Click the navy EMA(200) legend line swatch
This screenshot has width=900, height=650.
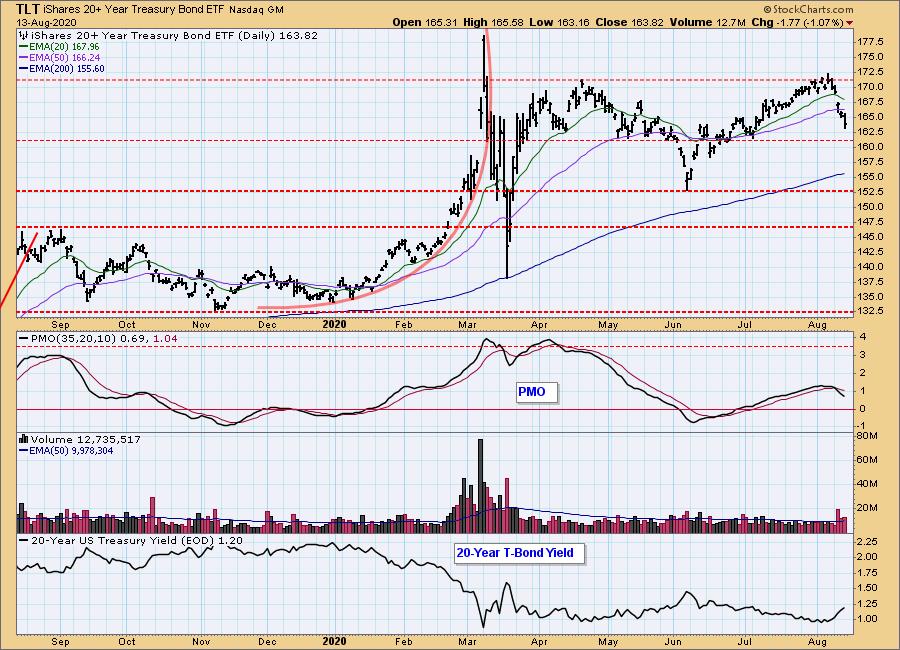coord(24,68)
